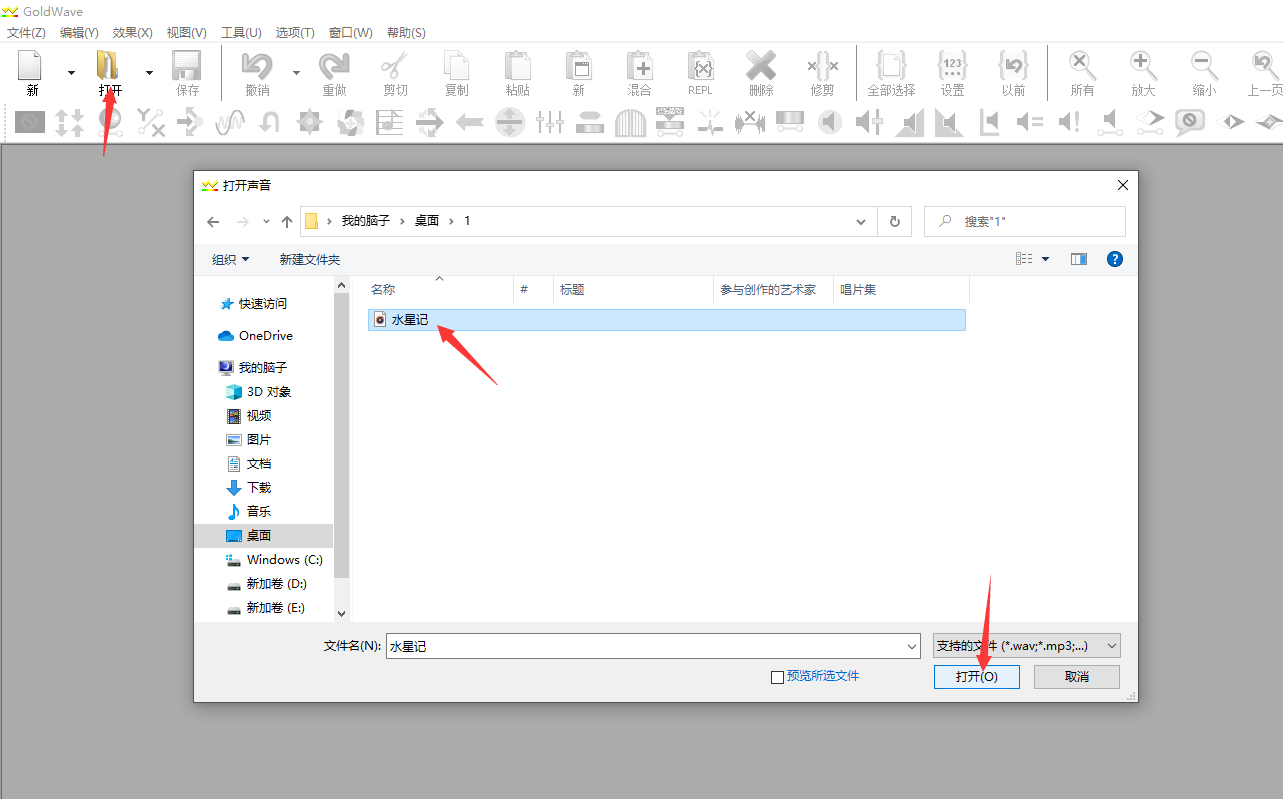The width and height of the screenshot is (1283, 799).
Task: Click the 重做 redo toolbar icon
Action: click(x=334, y=67)
